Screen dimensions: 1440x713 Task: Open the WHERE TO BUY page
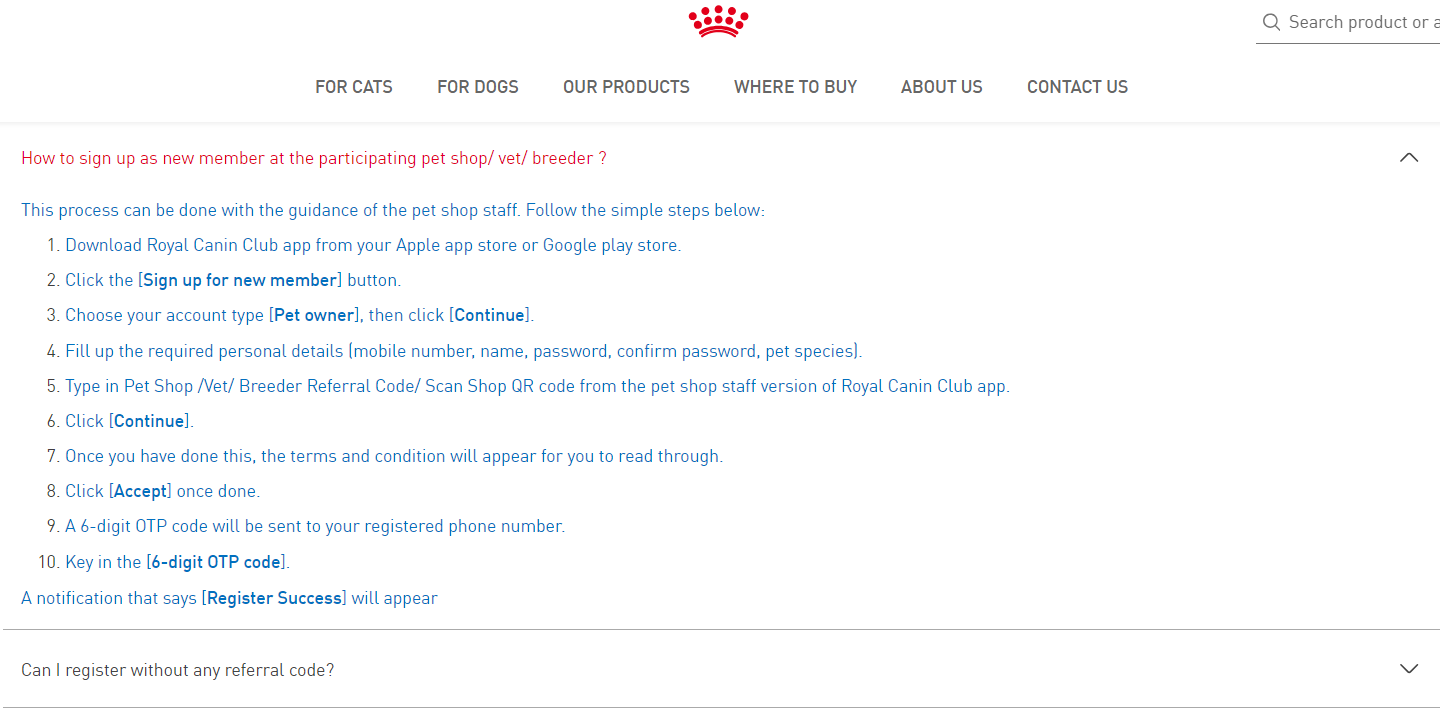click(x=795, y=87)
